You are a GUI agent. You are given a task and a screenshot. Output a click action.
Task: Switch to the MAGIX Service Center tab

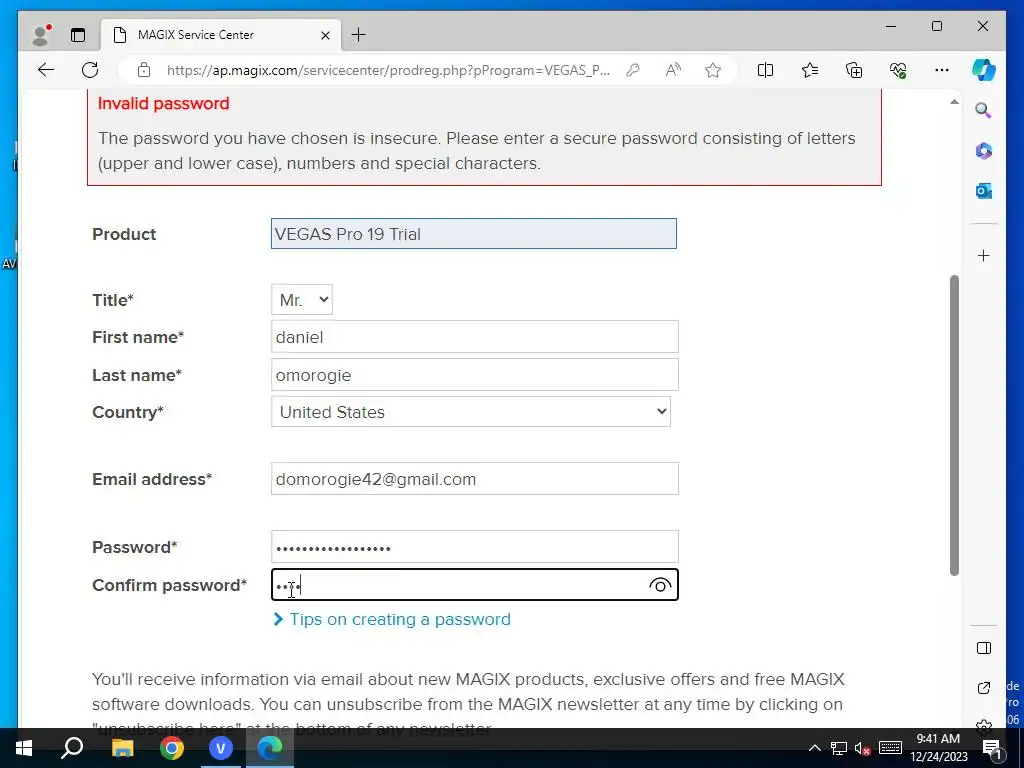pyautogui.click(x=222, y=35)
